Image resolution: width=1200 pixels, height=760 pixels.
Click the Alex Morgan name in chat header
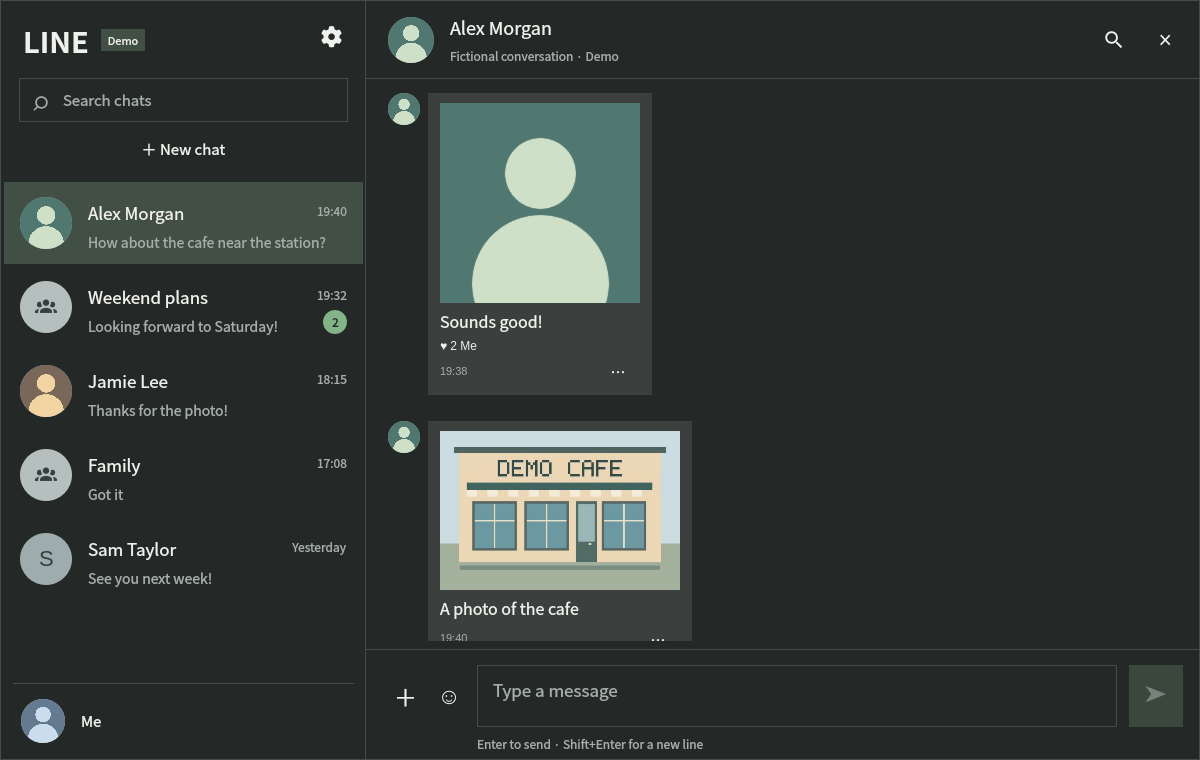[501, 29]
